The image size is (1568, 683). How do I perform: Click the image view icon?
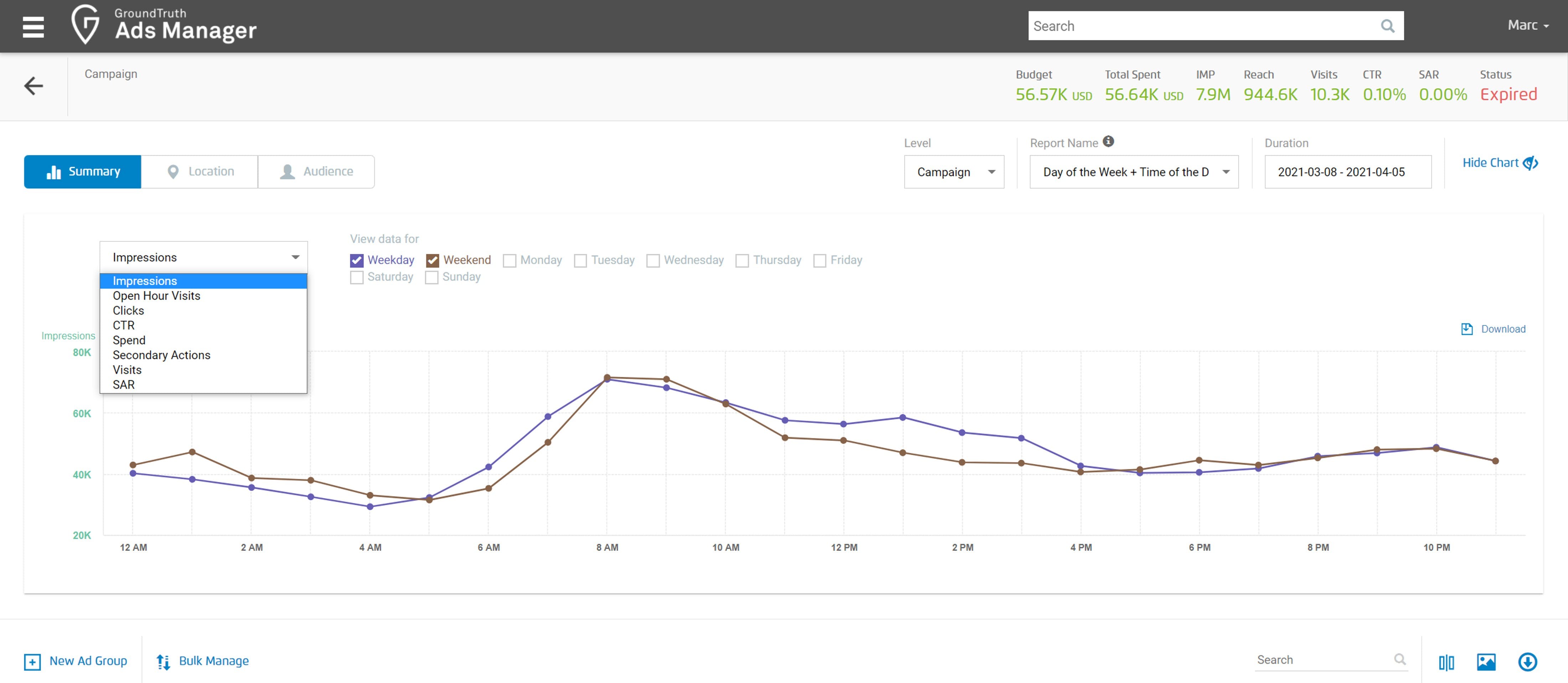(1486, 662)
